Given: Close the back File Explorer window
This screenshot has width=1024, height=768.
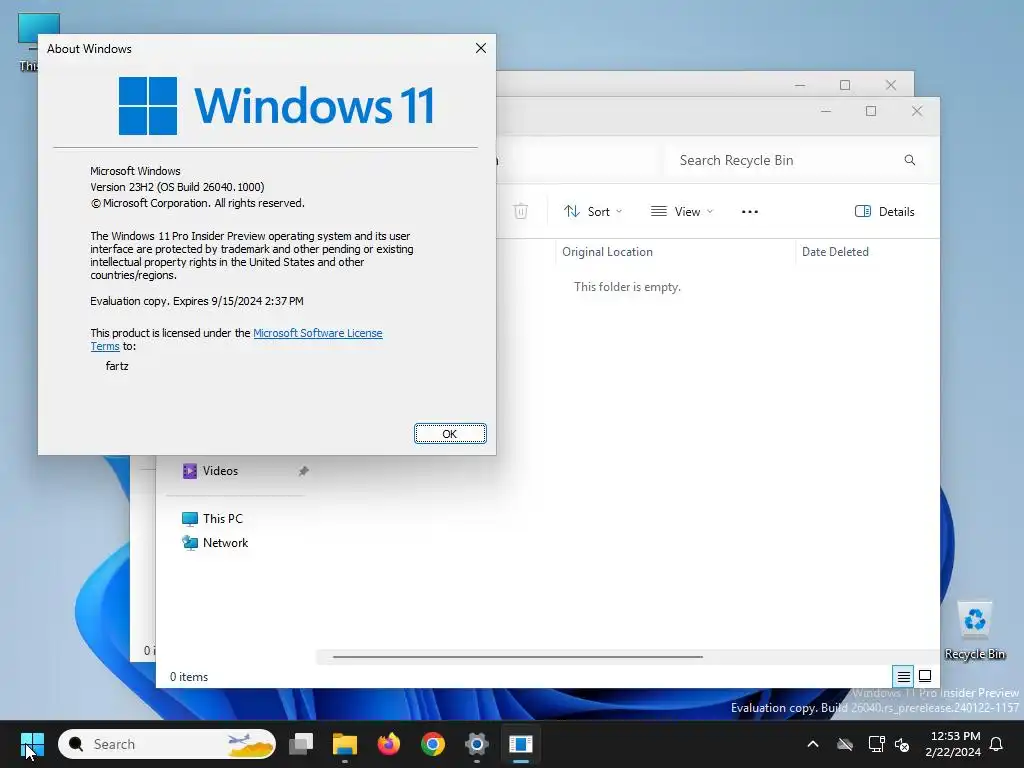Looking at the screenshot, I should pos(891,86).
